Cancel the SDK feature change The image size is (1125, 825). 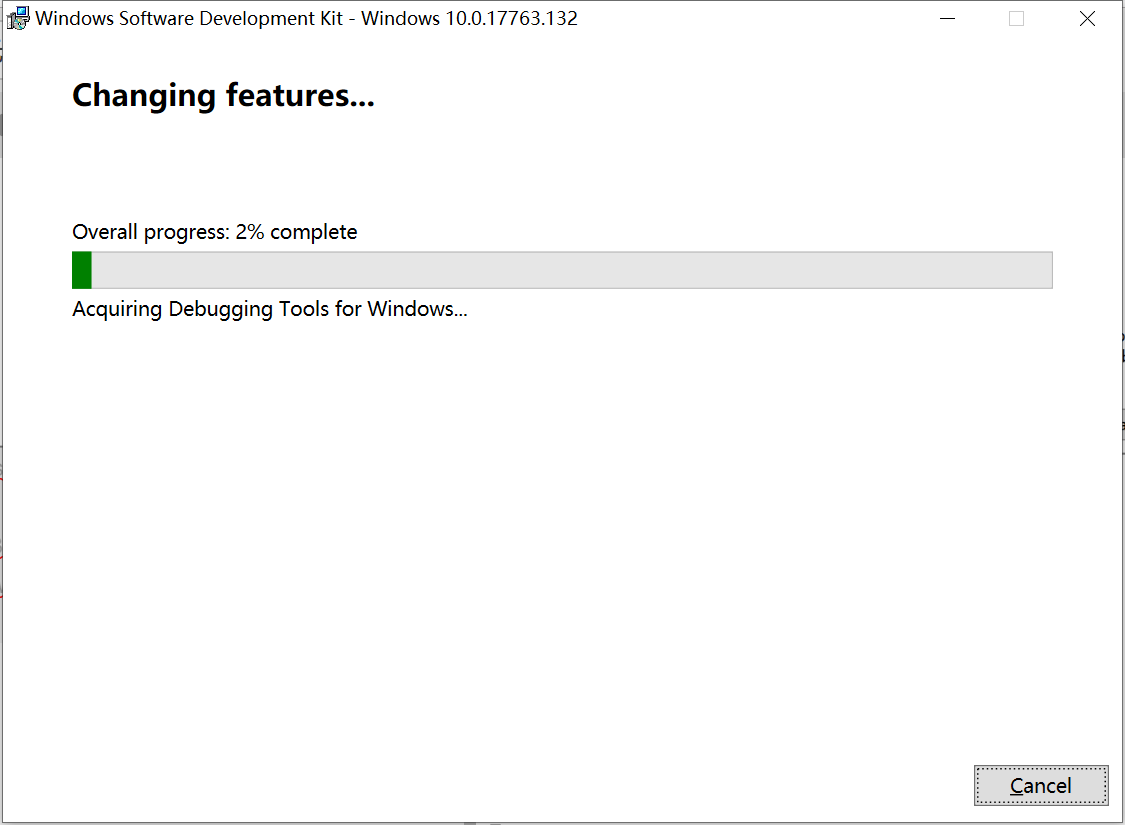point(1040,786)
